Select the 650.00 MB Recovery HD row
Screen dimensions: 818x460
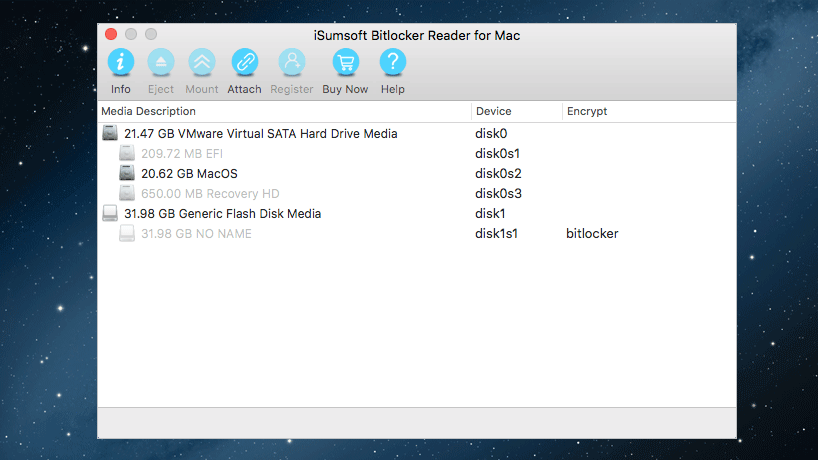point(417,193)
